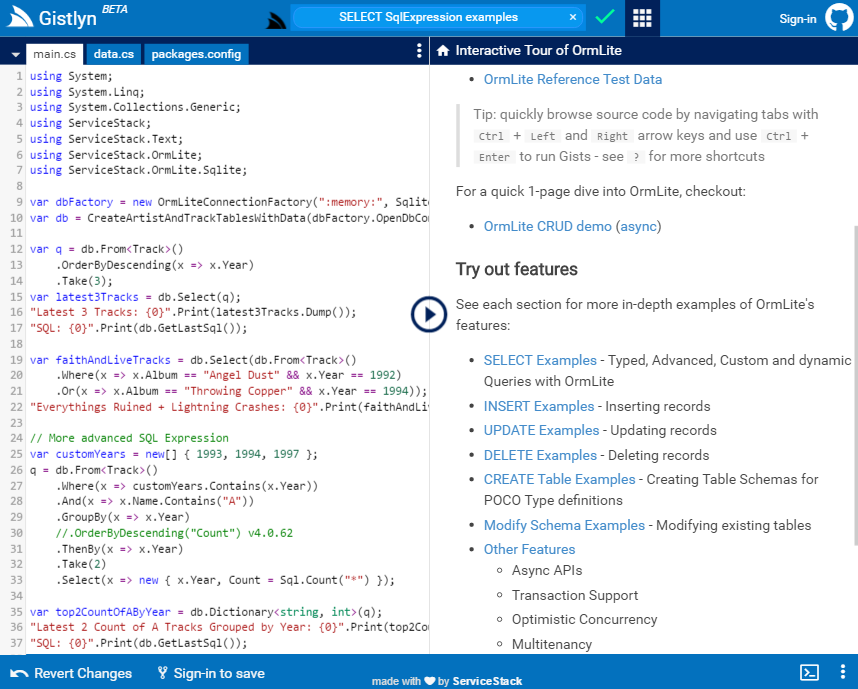Screen dimensions: 858x689
Task: Open OrmLite Reference Test Data link
Action: tap(572, 79)
